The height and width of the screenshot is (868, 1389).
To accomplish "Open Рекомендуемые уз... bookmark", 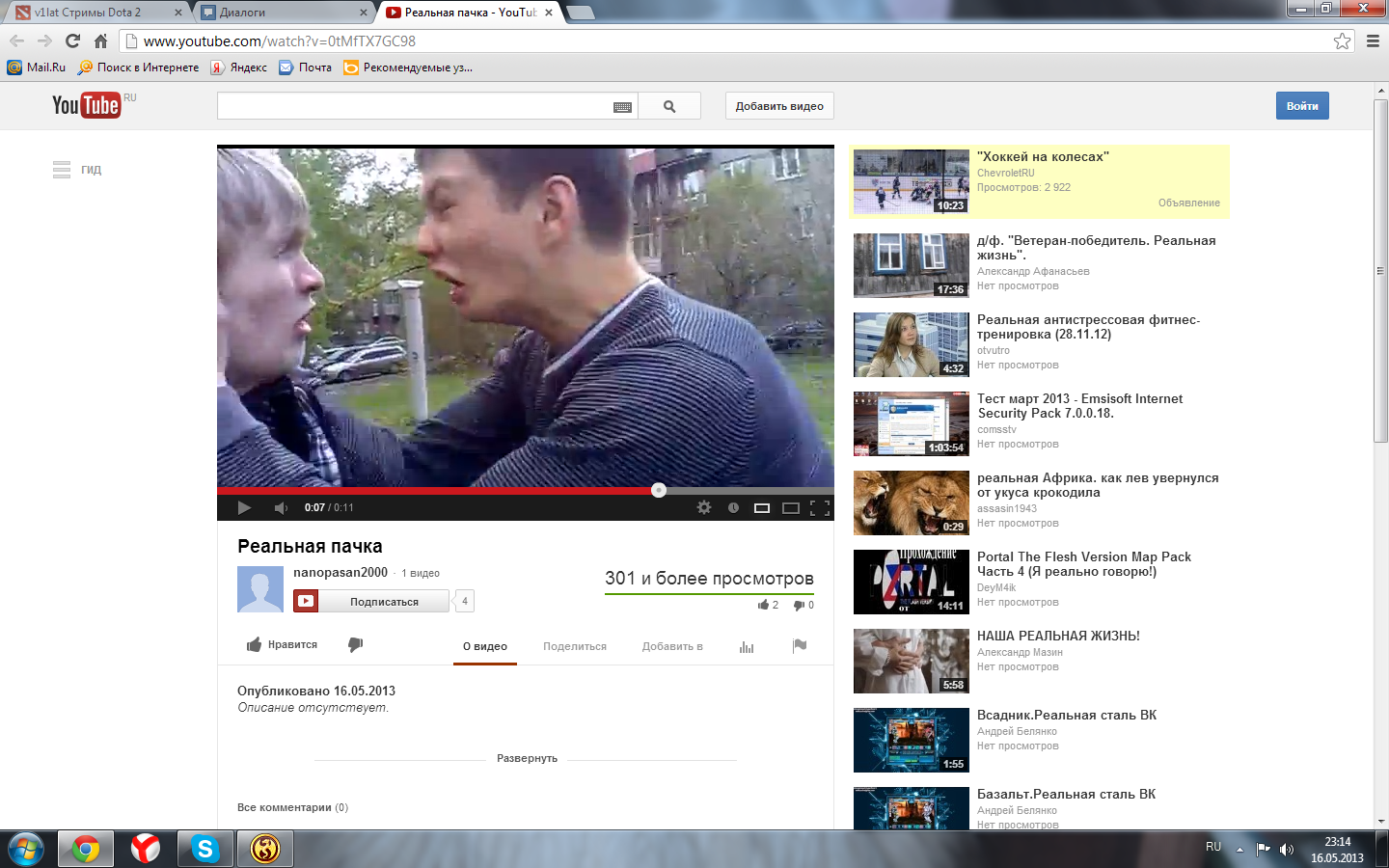I will pos(408,68).
